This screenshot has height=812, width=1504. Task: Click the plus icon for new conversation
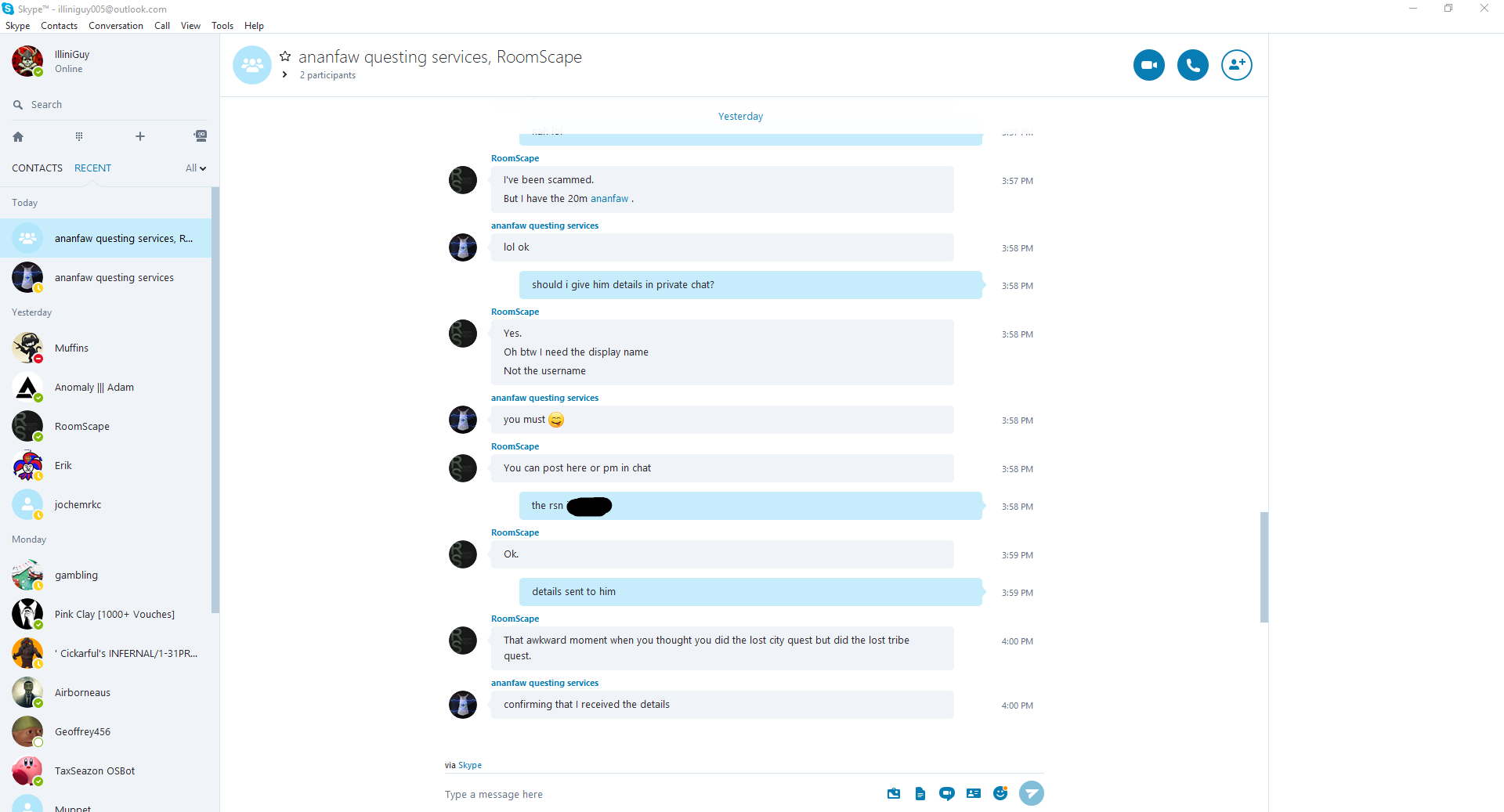coord(140,136)
